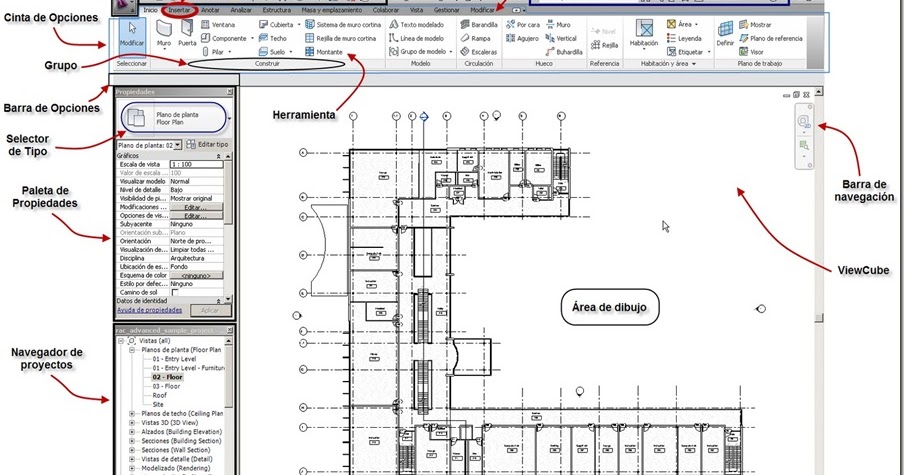Select the Modificar arrow tool
904x475 pixels.
[132, 35]
